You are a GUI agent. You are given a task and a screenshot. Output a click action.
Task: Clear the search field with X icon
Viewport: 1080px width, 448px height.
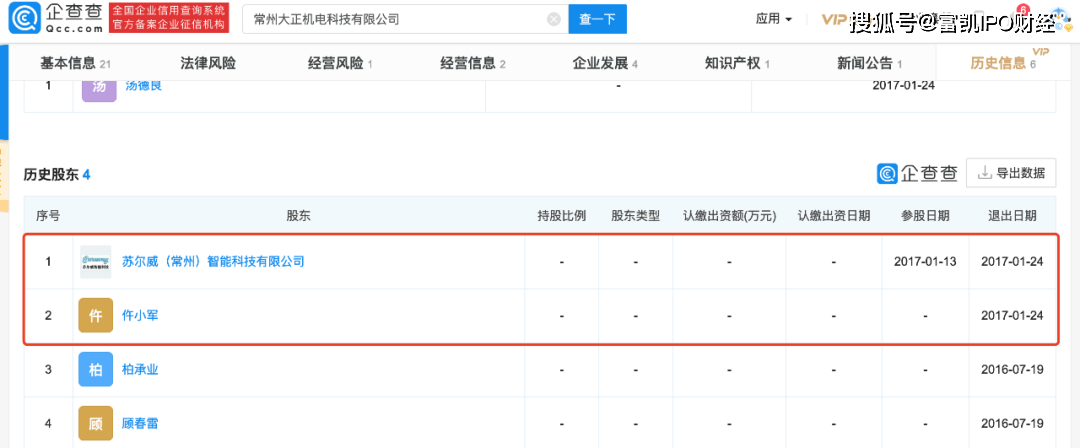(x=553, y=19)
